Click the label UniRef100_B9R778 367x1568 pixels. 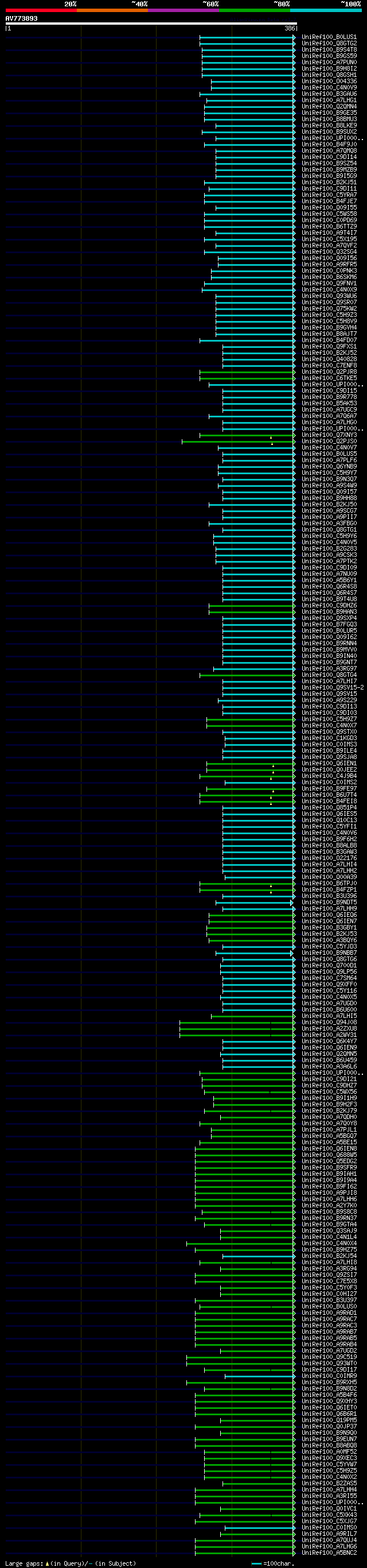[x=329, y=397]
